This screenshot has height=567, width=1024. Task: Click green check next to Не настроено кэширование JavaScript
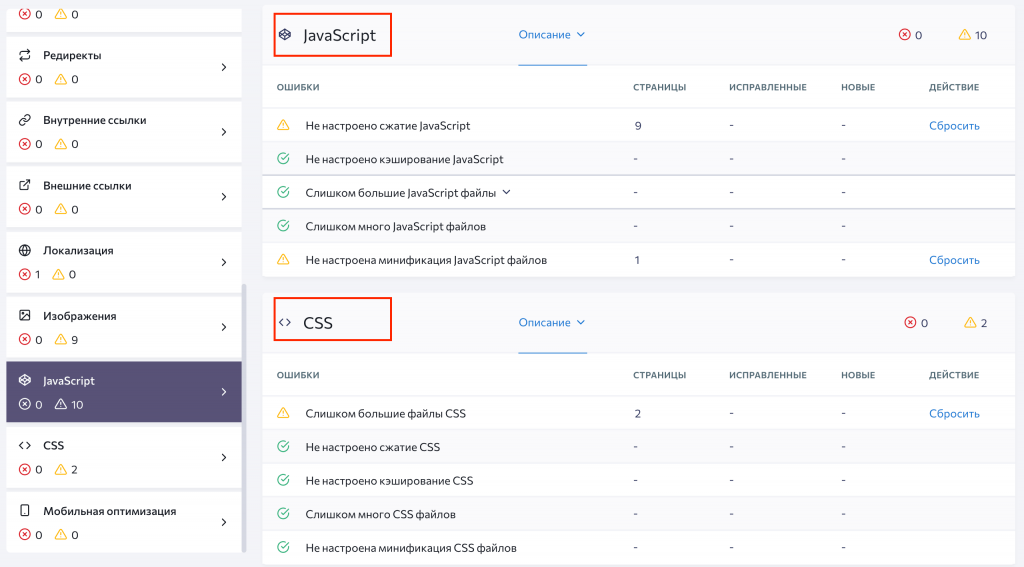pyautogui.click(x=283, y=159)
